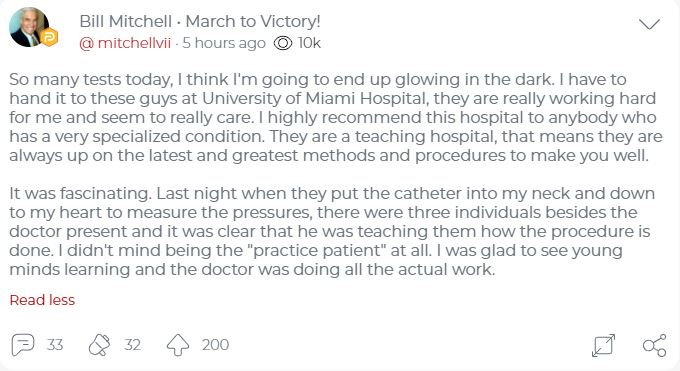Expand the post options chevron
The width and height of the screenshot is (680, 371).
(x=649, y=24)
